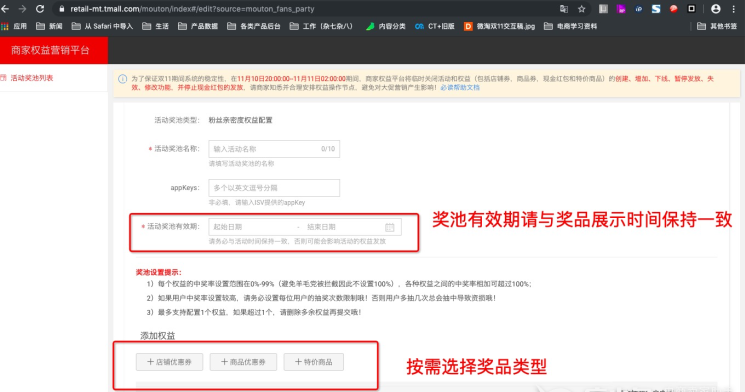This screenshot has width=745, height=392.
Task: Open the 新闻 bookmark folder
Action: pyautogui.click(x=49, y=26)
